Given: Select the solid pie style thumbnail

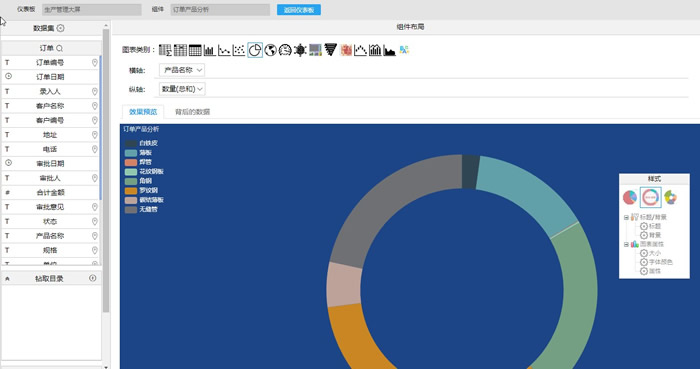Looking at the screenshot, I should [630, 197].
